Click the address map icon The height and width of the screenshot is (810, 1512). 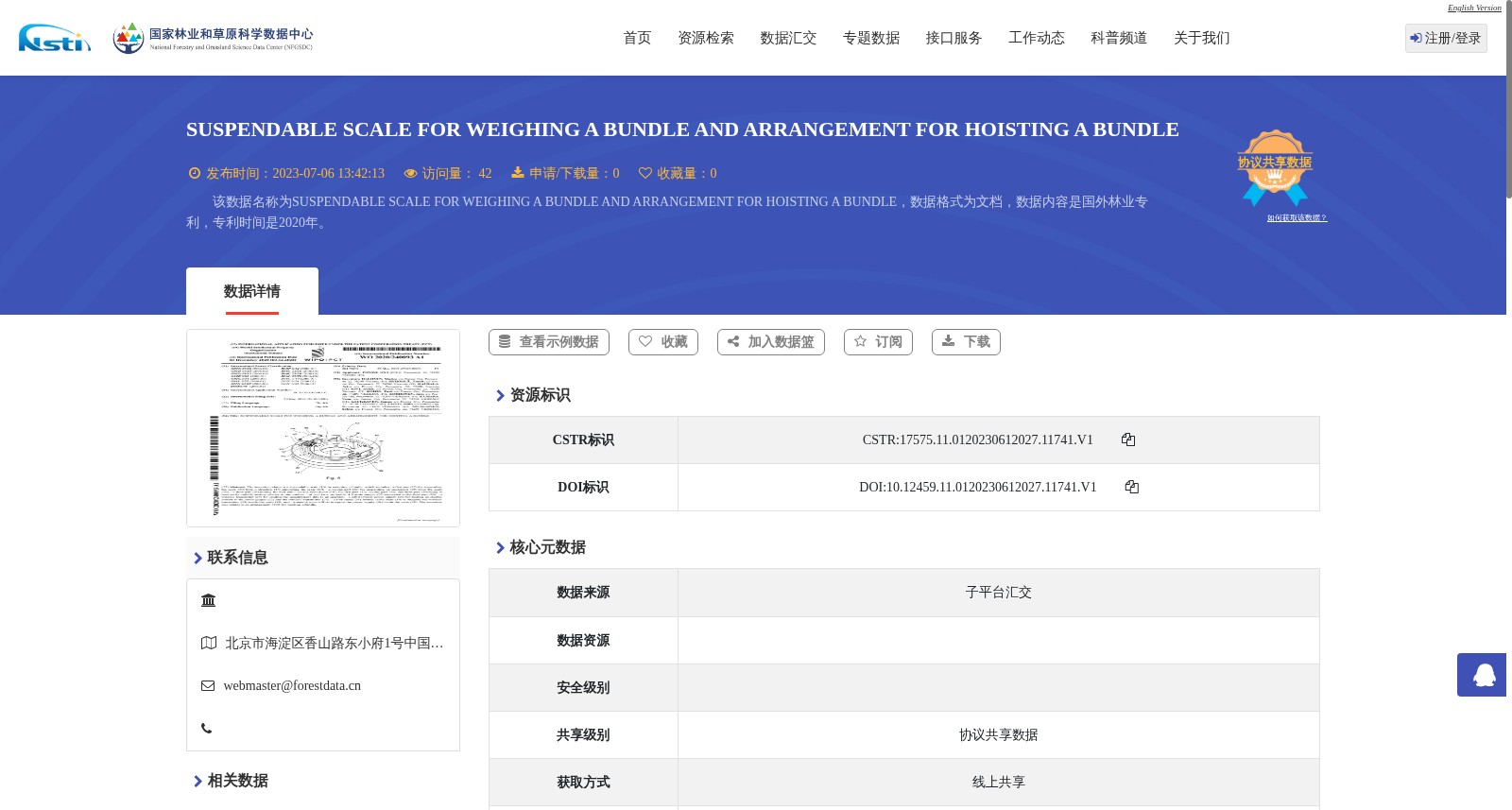click(209, 643)
